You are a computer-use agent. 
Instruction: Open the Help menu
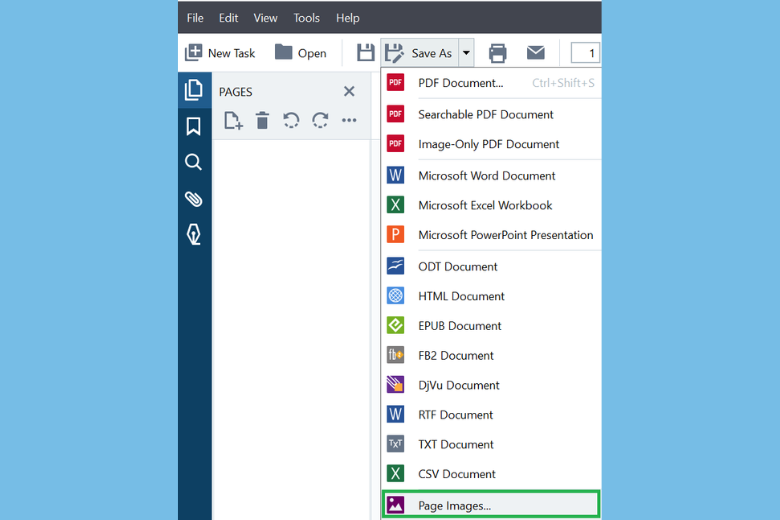click(x=347, y=18)
